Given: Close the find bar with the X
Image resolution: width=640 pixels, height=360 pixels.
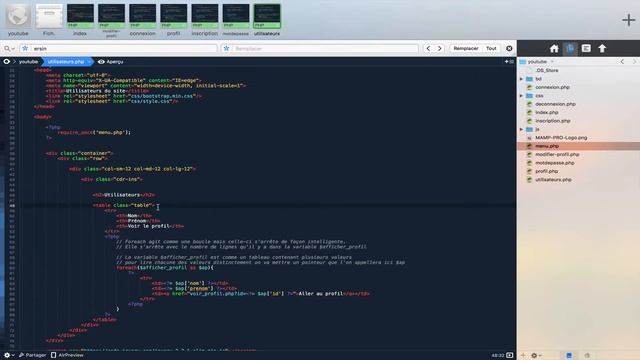Looking at the screenshot, I should tap(509, 49).
